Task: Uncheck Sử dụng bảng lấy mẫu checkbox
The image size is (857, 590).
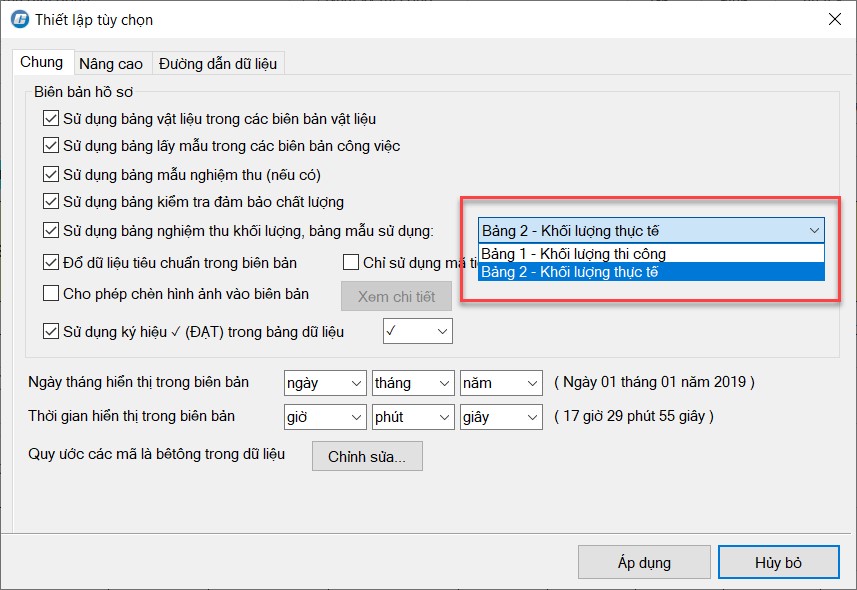Action: [x=51, y=146]
